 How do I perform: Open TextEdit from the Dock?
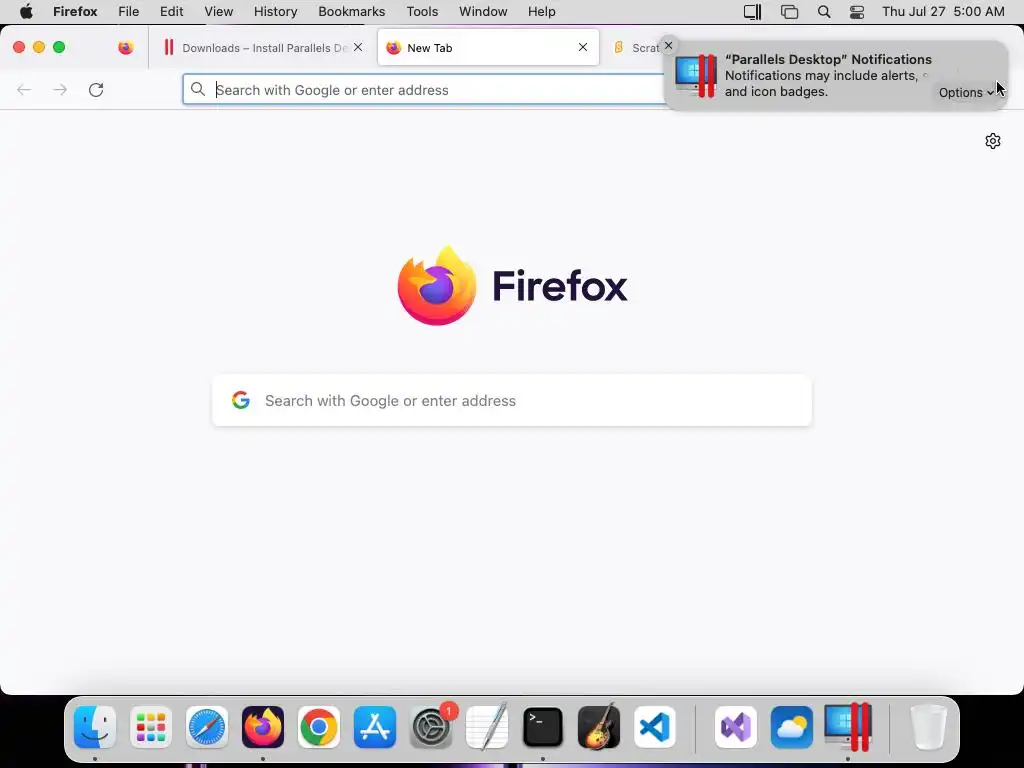tap(487, 727)
